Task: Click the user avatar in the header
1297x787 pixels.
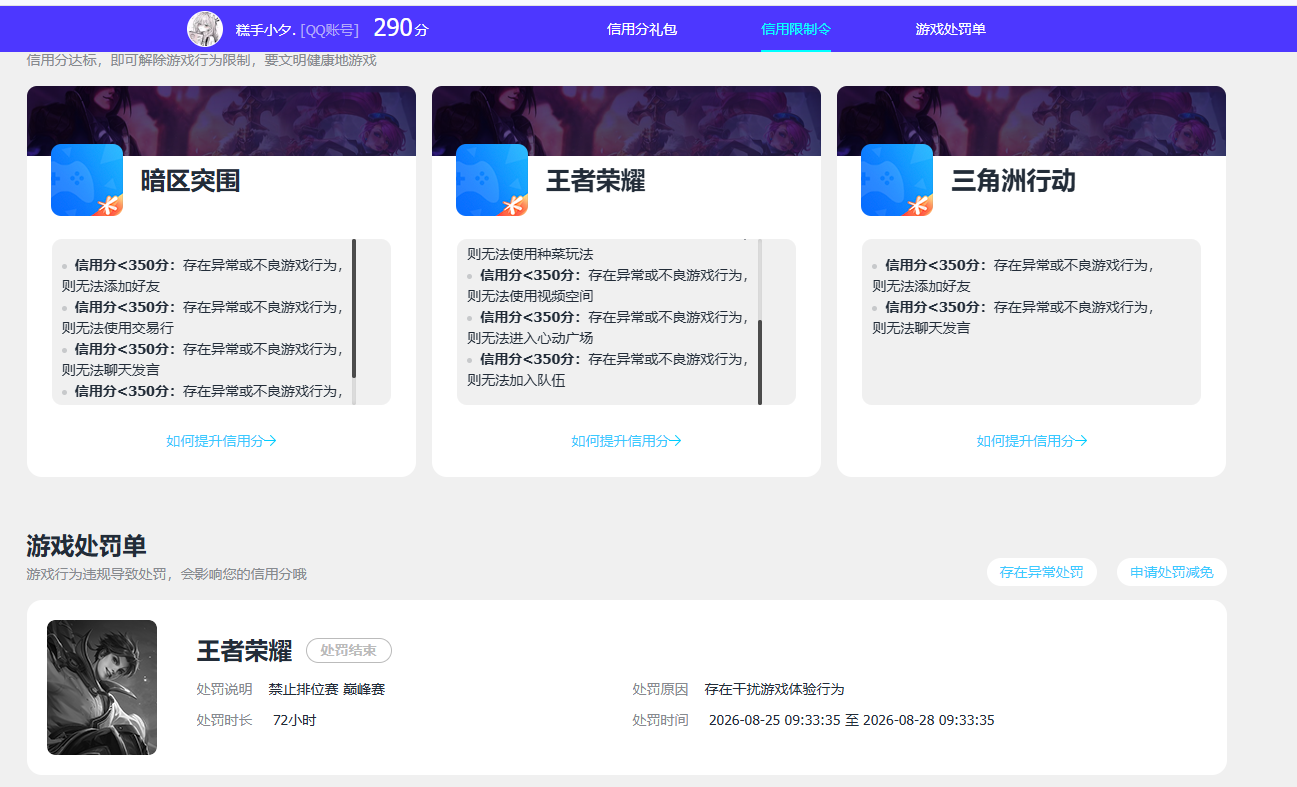Action: [205, 29]
